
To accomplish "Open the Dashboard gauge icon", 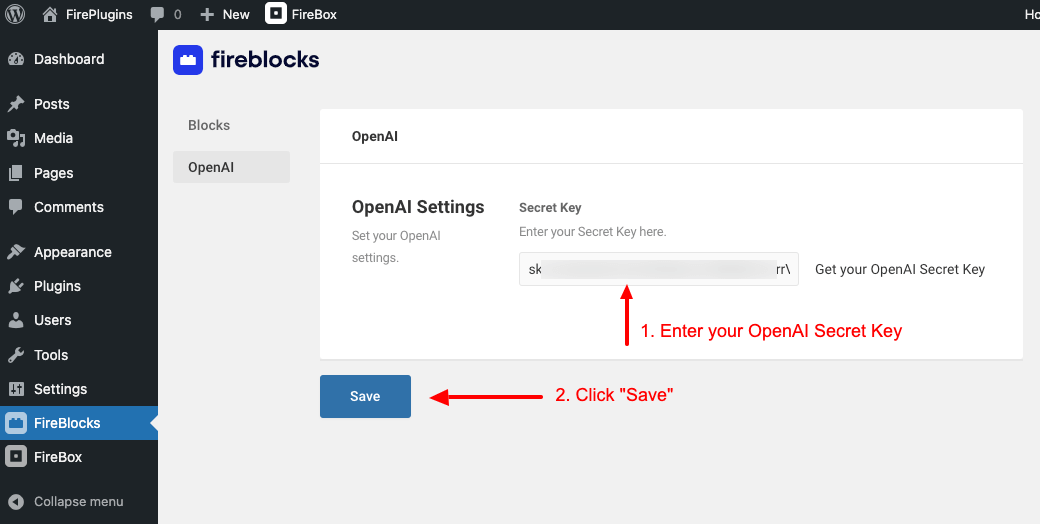I will click(16, 59).
